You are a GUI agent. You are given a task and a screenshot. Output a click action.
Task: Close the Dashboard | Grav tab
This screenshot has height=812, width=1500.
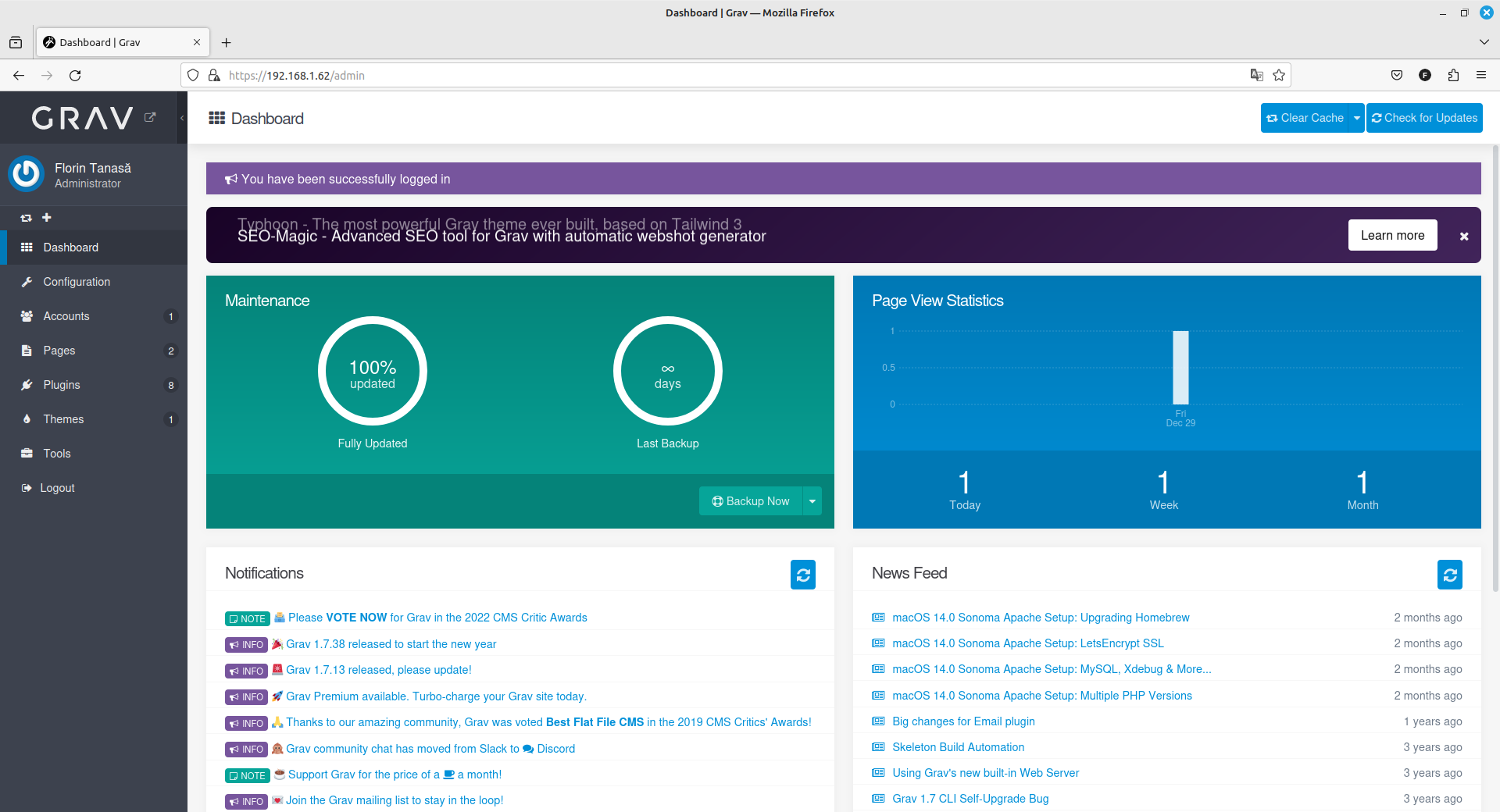pyautogui.click(x=197, y=42)
